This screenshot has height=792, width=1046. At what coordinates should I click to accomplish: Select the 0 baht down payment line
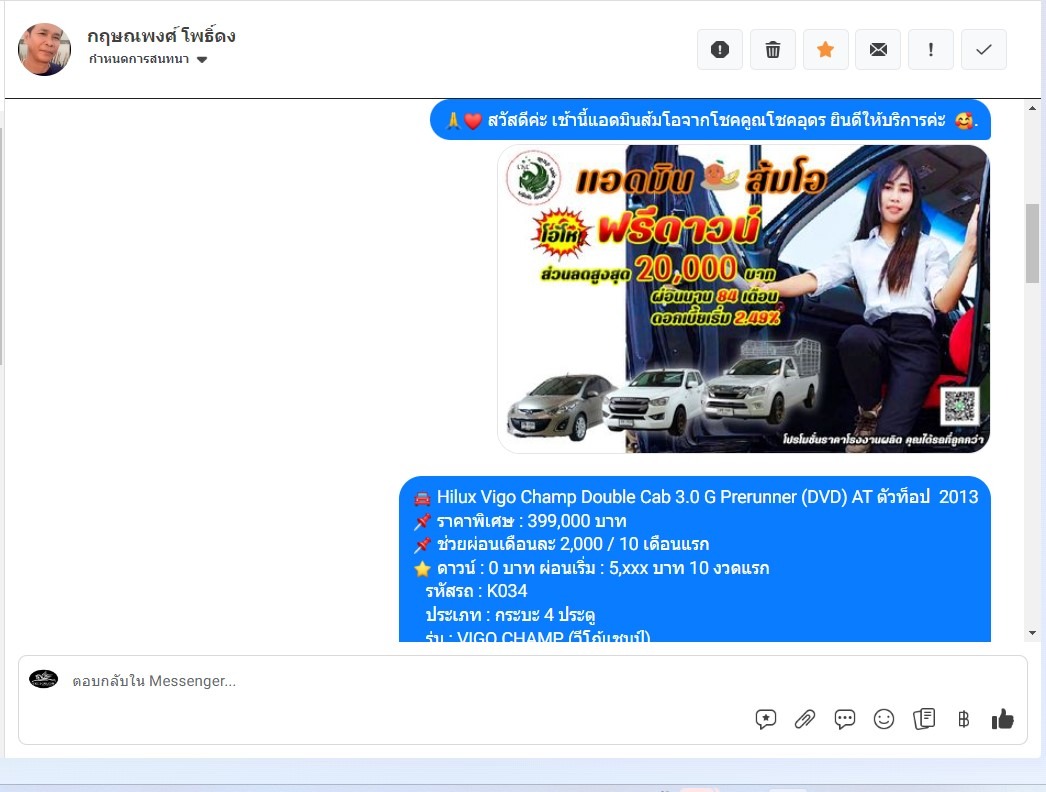click(x=591, y=568)
